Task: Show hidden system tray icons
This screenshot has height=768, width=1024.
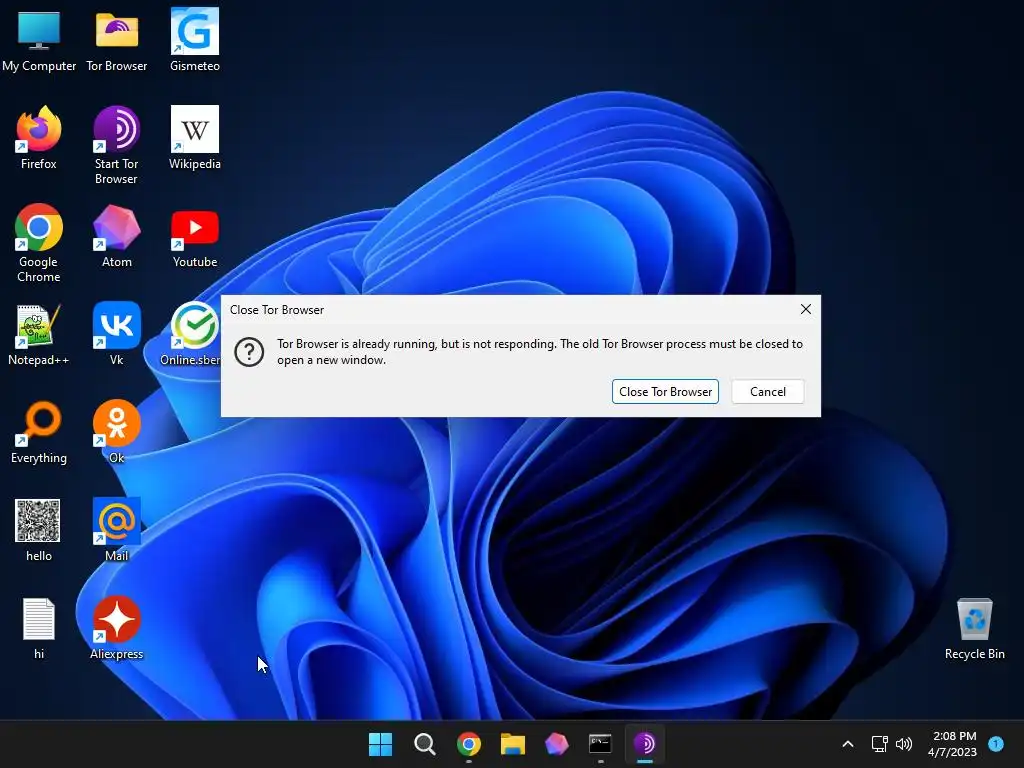Action: (848, 744)
